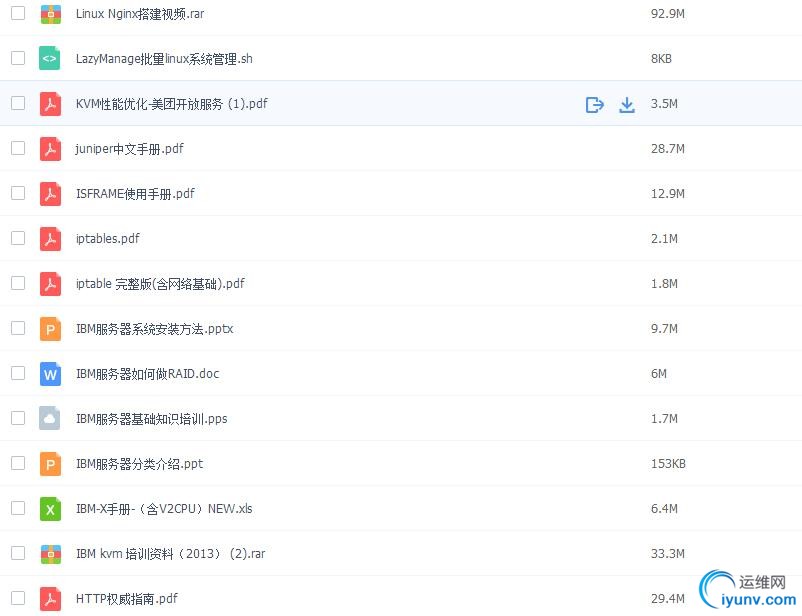Open IBM服务器如何做RAID.doc
802x616 pixels.
[147, 374]
